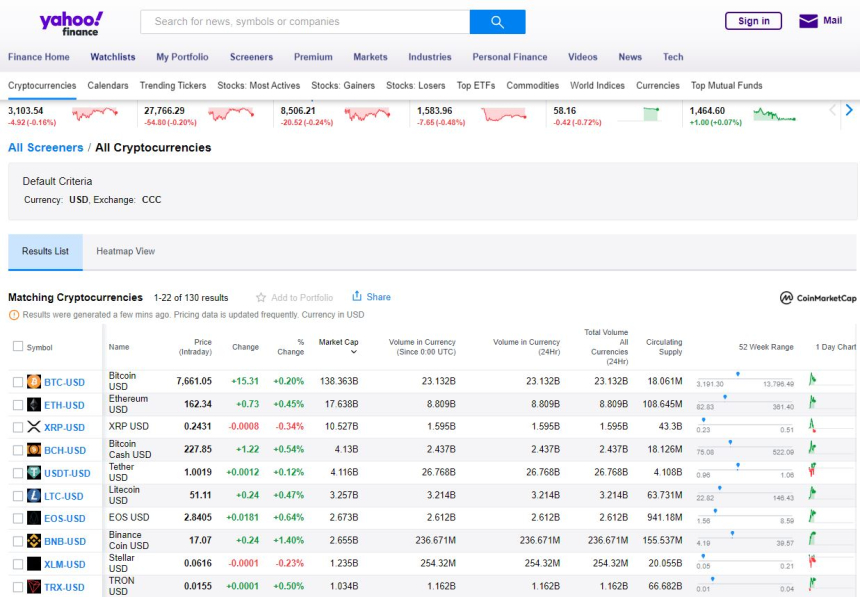Toggle the select-all checkbox in Symbol header
Image resolution: width=860 pixels, height=597 pixels.
[17, 346]
